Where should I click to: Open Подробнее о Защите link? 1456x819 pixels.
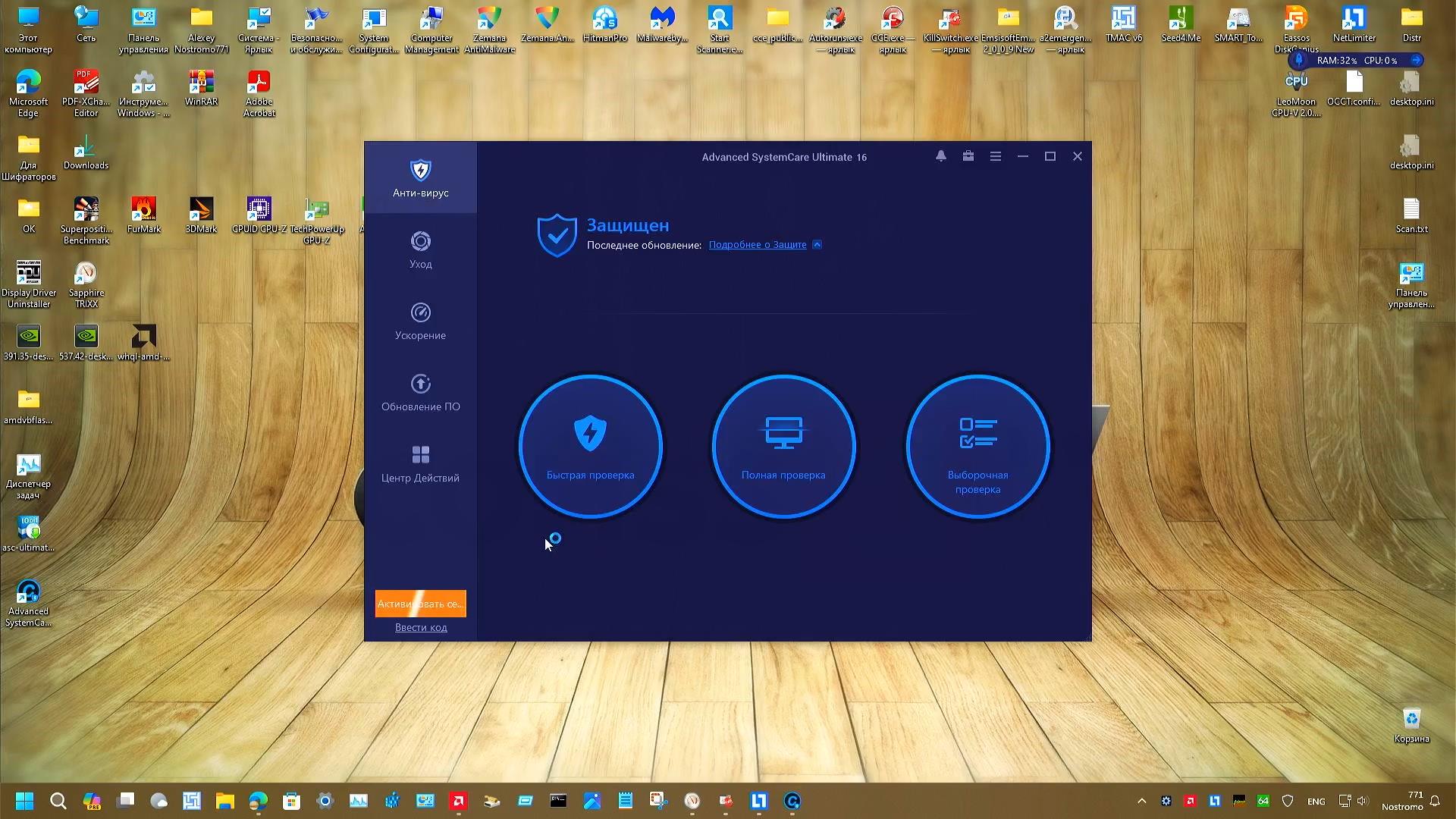click(757, 245)
